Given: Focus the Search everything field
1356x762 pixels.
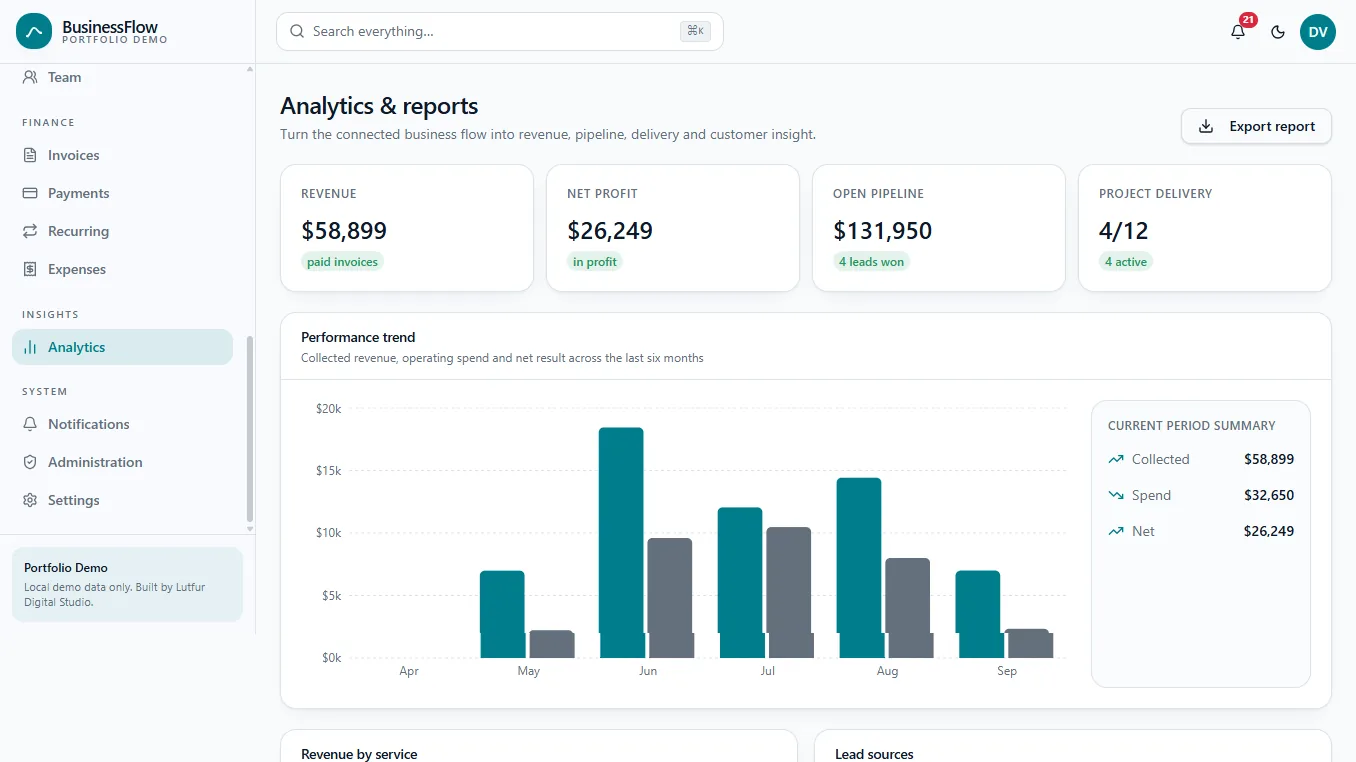Looking at the screenshot, I should click(499, 31).
